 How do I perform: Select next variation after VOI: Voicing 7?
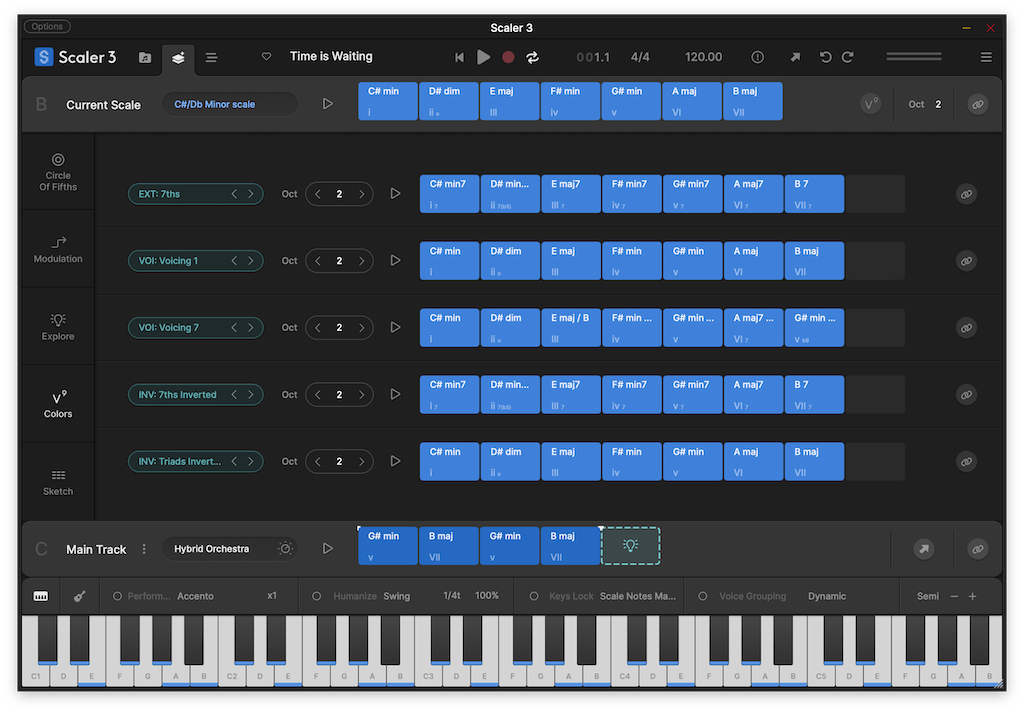click(251, 328)
